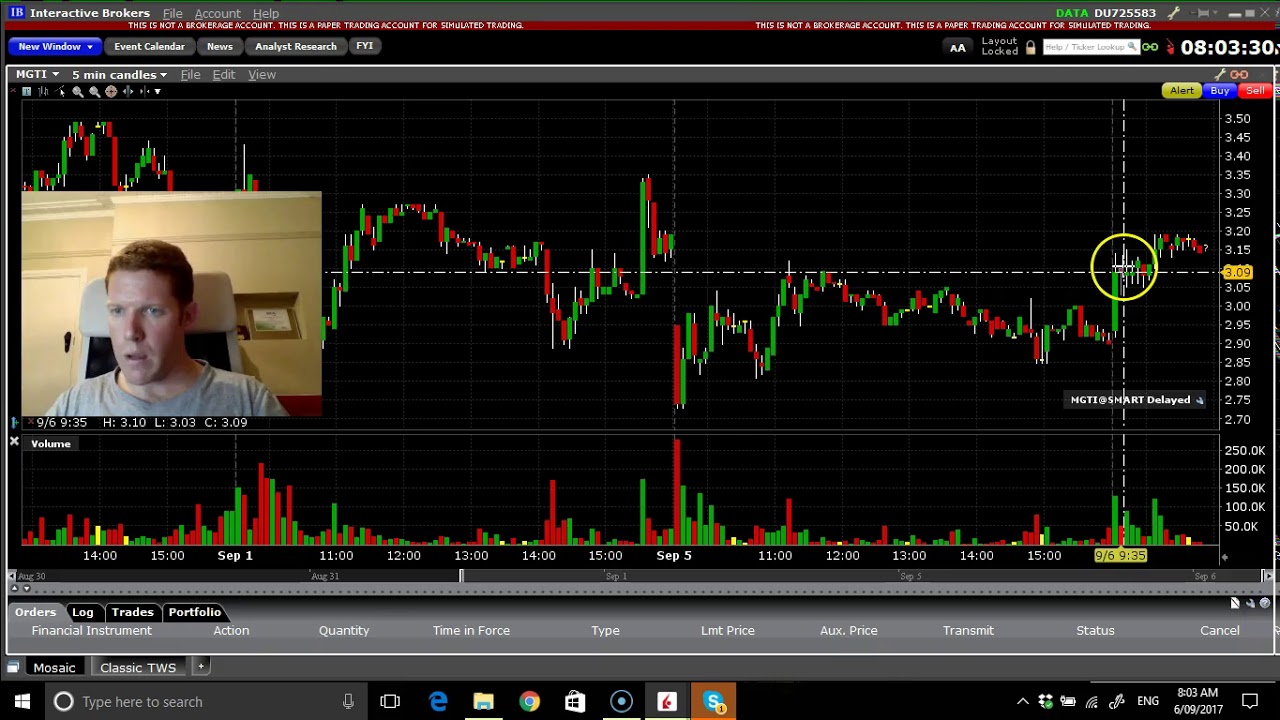The height and width of the screenshot is (720, 1280).
Task: Open Microsoft Edge from taskbar
Action: tap(438, 701)
